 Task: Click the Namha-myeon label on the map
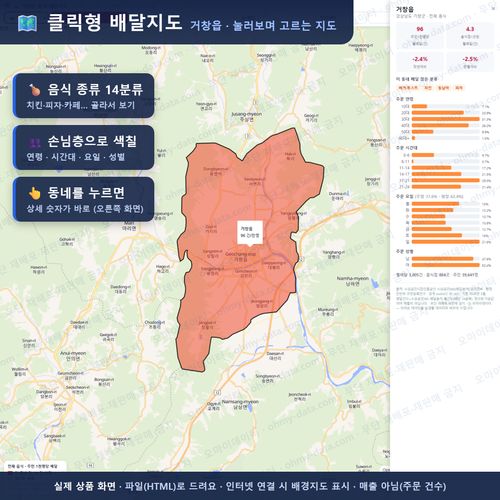353,281
